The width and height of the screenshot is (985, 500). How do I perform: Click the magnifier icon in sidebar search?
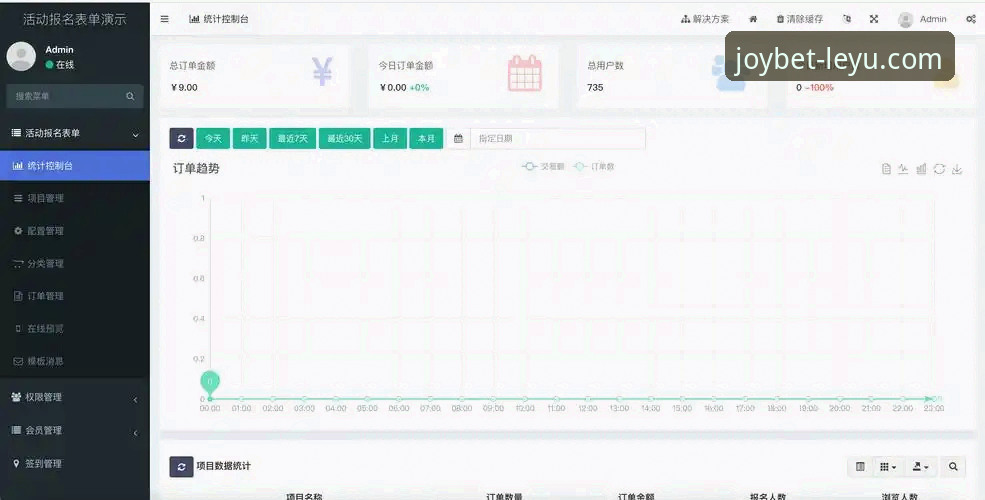(130, 96)
